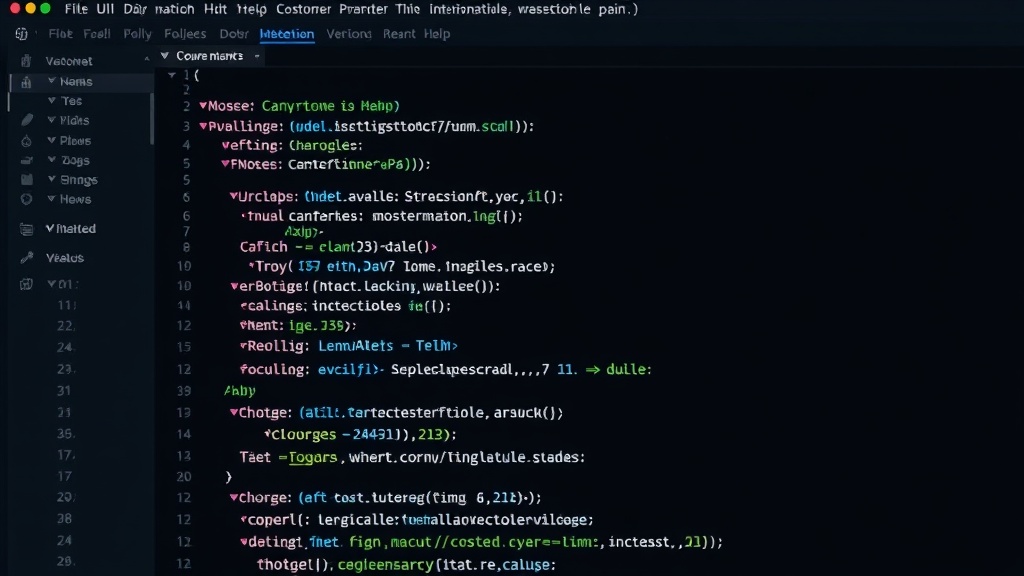Collapse the Urclaps code fold triangle
This screenshot has width=1024, height=576.
[x=233, y=196]
